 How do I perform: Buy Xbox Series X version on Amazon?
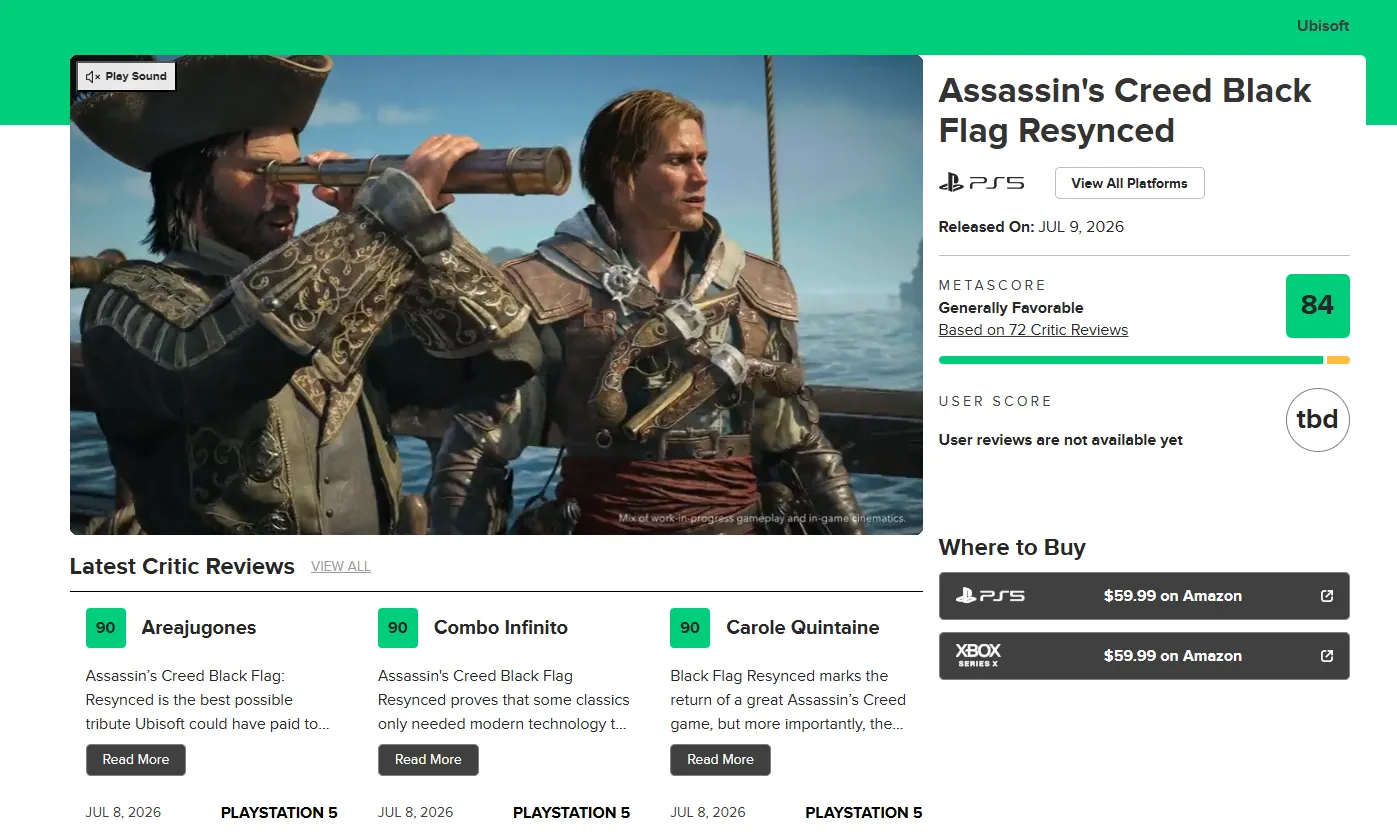1144,656
